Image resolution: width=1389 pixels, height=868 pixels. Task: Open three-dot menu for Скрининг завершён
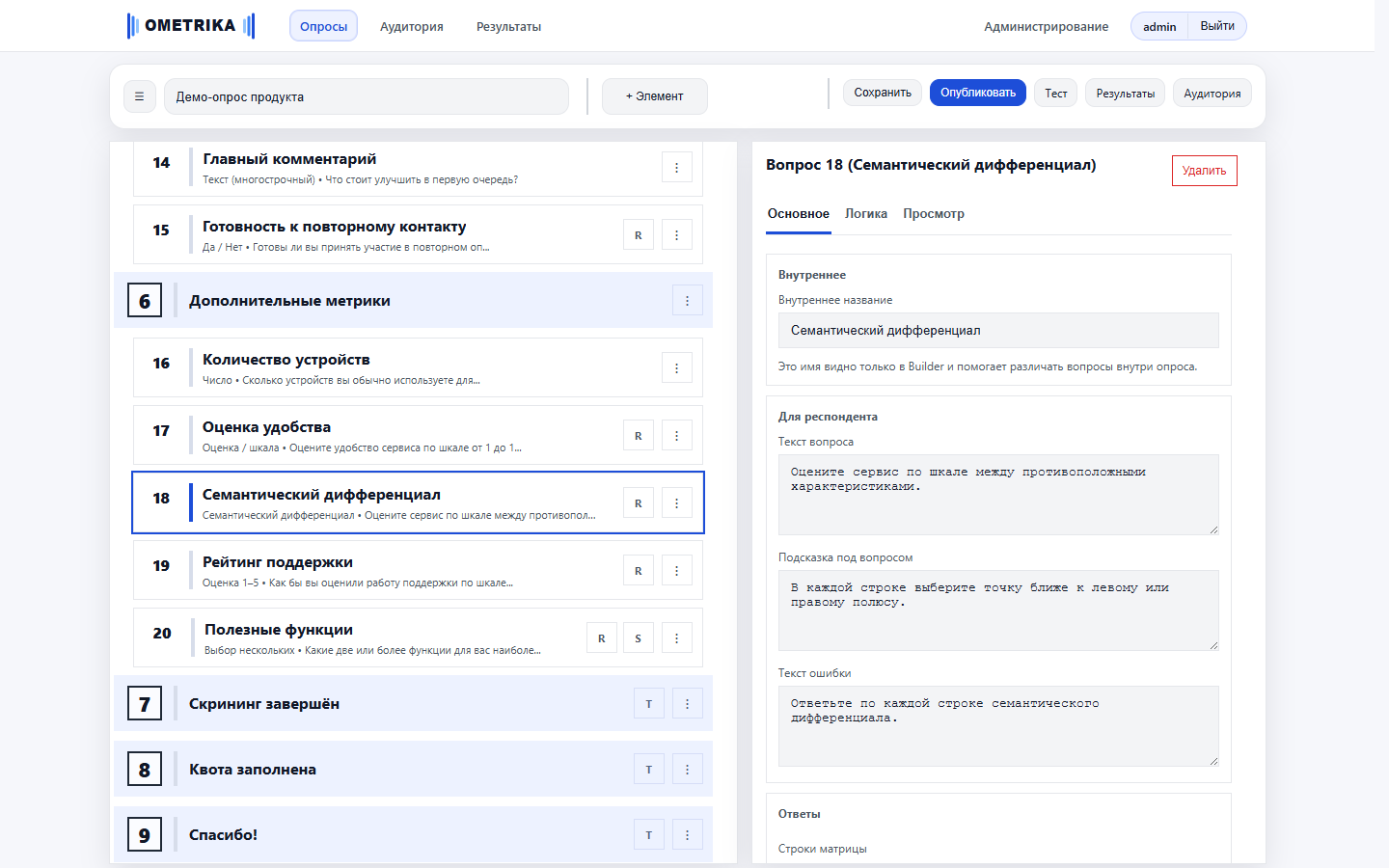click(688, 704)
